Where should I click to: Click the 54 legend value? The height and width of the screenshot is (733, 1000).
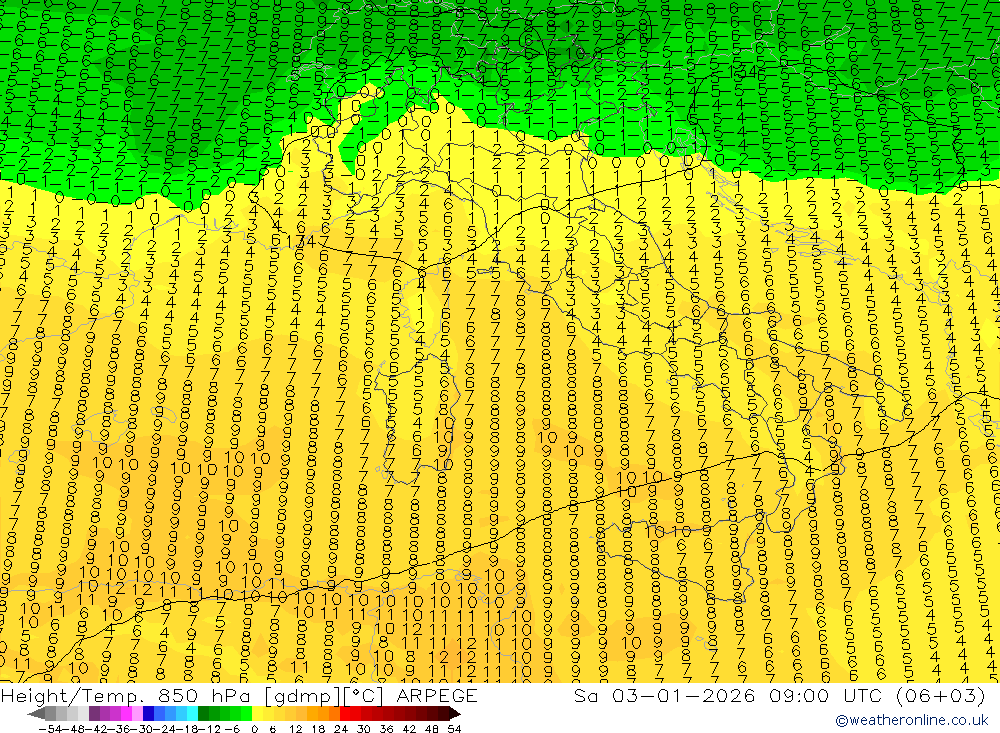tap(454, 729)
